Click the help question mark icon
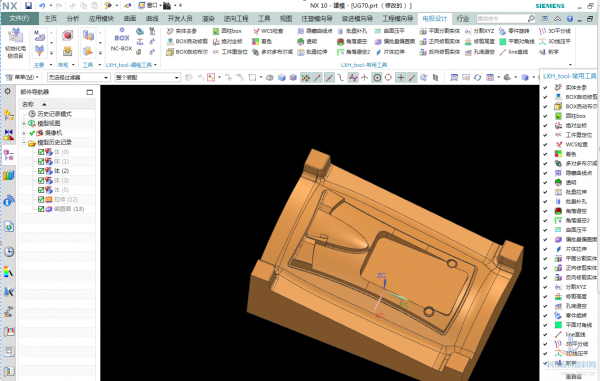Viewport: 600px width, 381px height. (570, 19)
